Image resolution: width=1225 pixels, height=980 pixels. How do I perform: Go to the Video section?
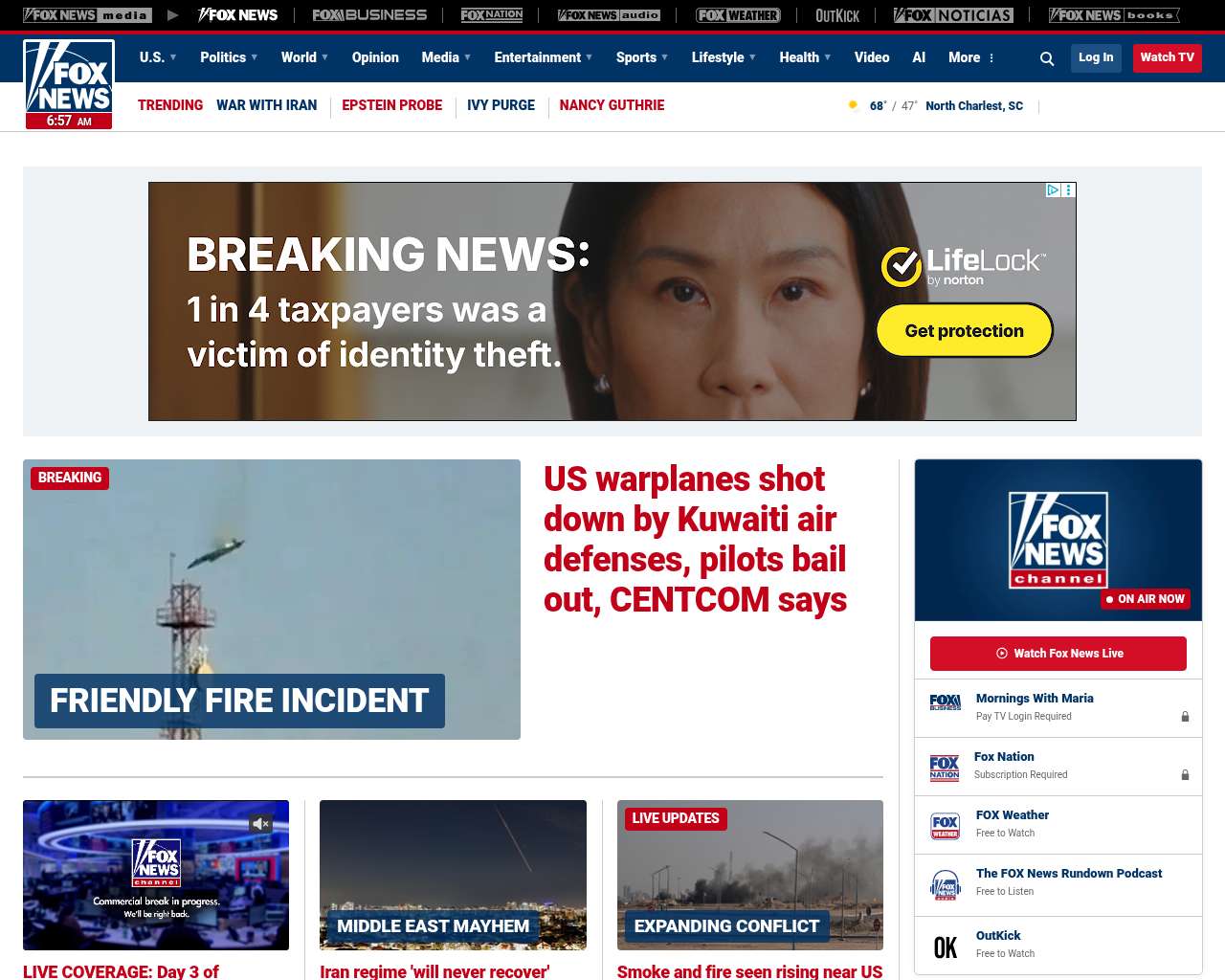pos(872,57)
